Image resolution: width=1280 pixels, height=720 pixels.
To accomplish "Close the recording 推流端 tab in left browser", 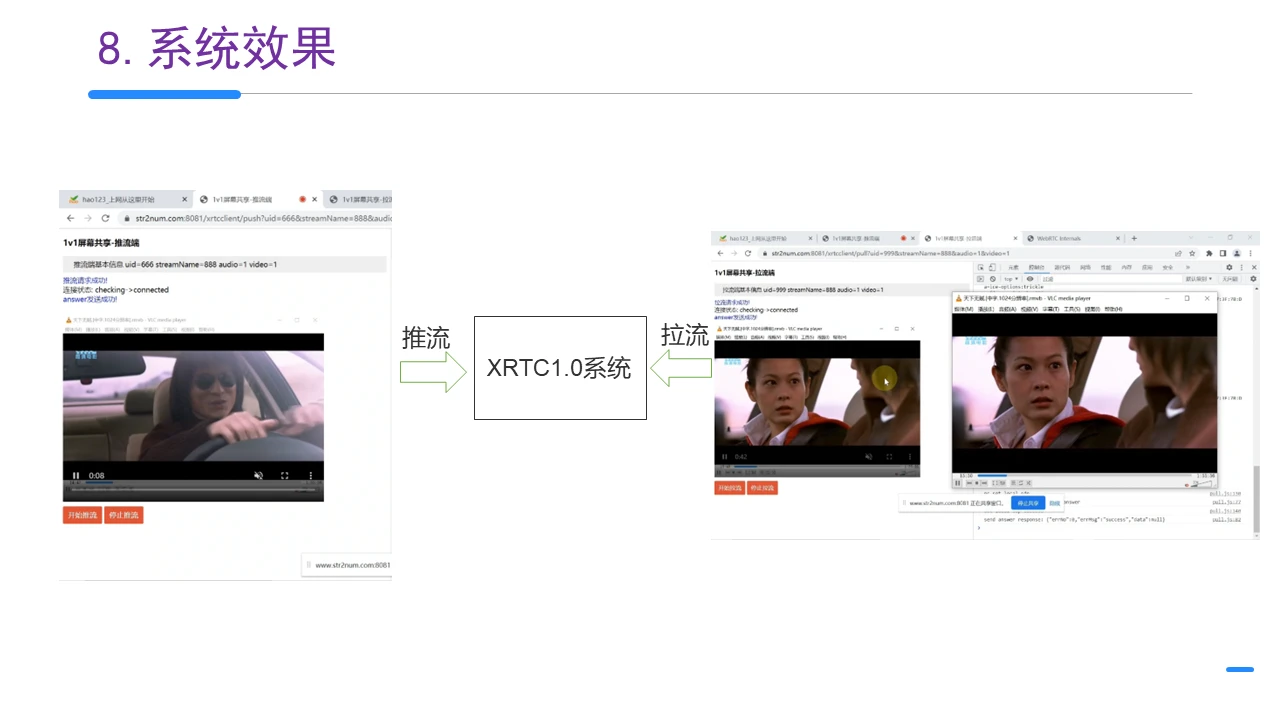I will tap(315, 199).
